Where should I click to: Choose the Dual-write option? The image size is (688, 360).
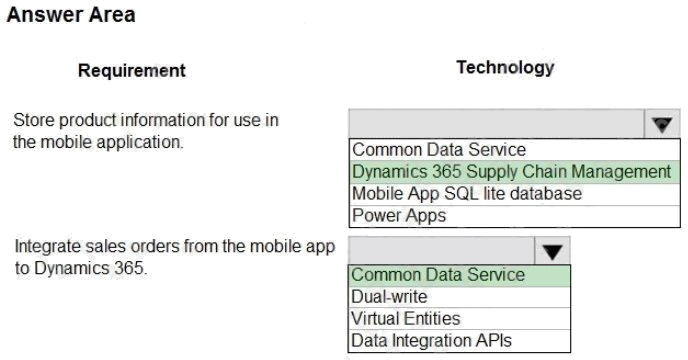pyautogui.click(x=459, y=297)
